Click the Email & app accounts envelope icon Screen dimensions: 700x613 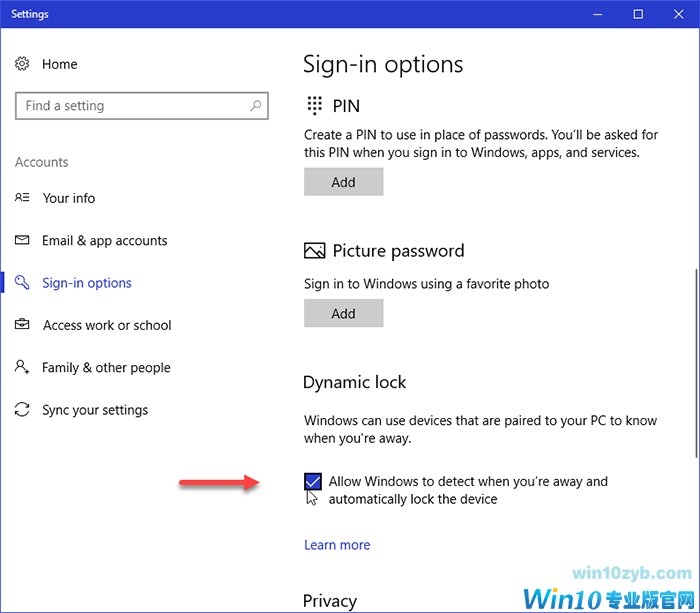tap(22, 241)
